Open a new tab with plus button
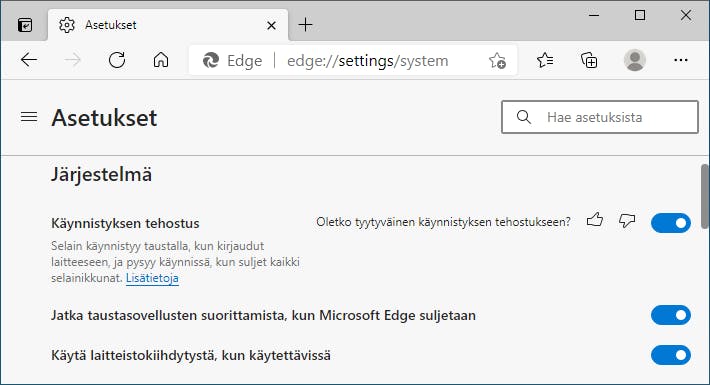710x385 pixels. coord(306,24)
